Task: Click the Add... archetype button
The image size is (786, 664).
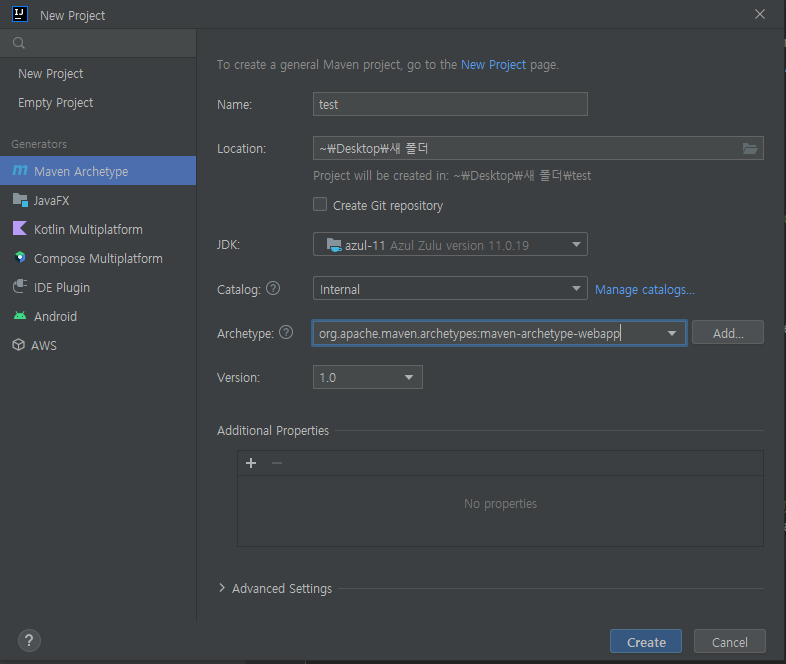Action: (x=728, y=333)
